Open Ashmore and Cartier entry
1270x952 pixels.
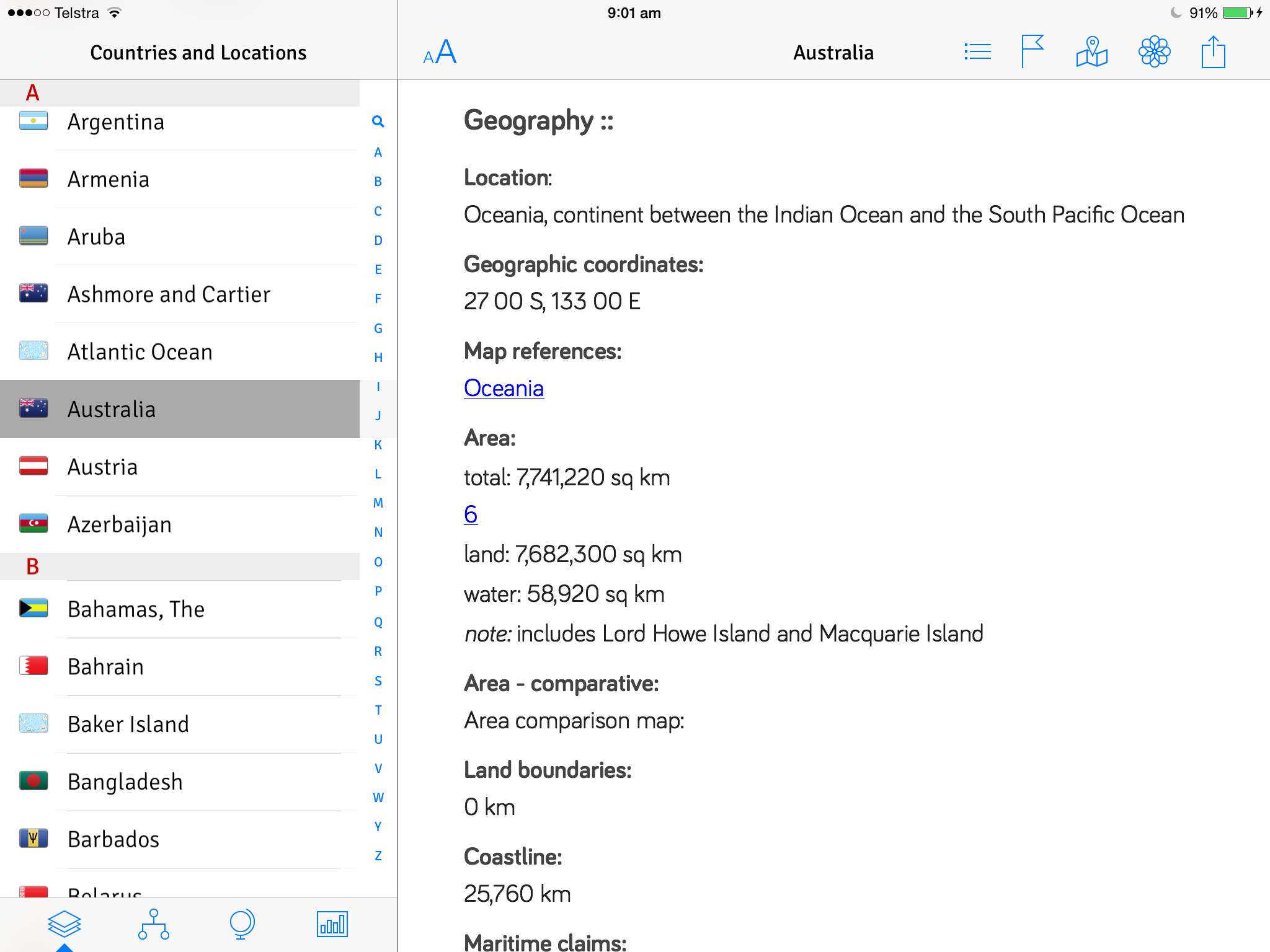180,294
